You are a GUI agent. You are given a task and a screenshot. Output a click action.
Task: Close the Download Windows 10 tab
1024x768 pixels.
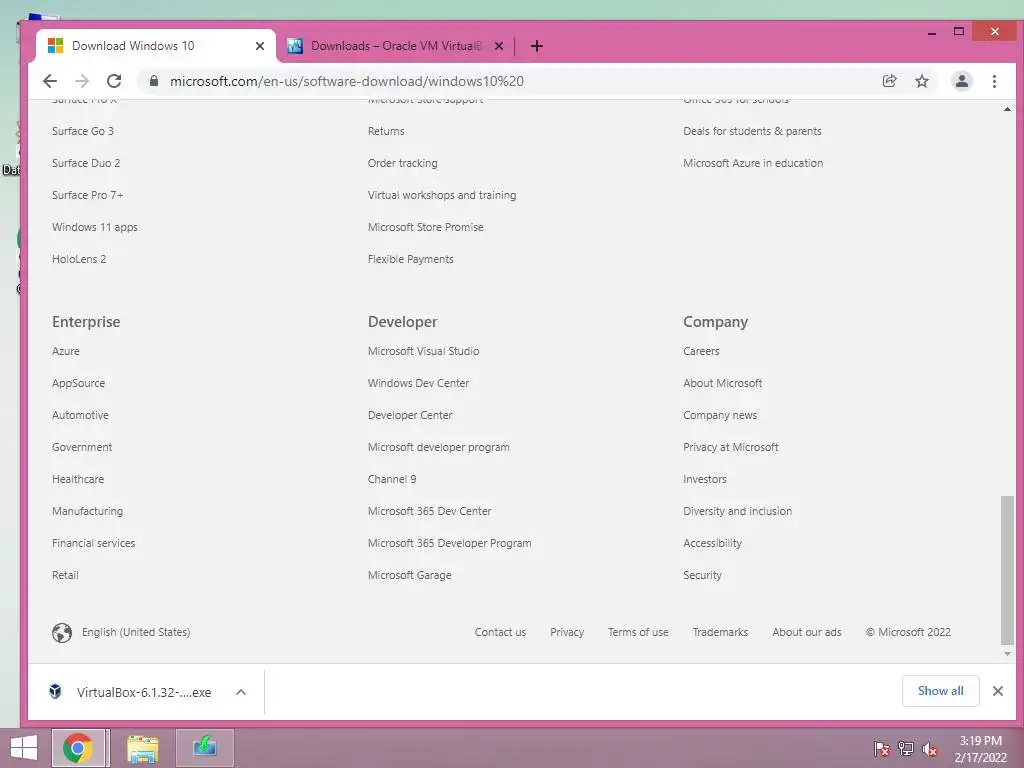pos(259,46)
